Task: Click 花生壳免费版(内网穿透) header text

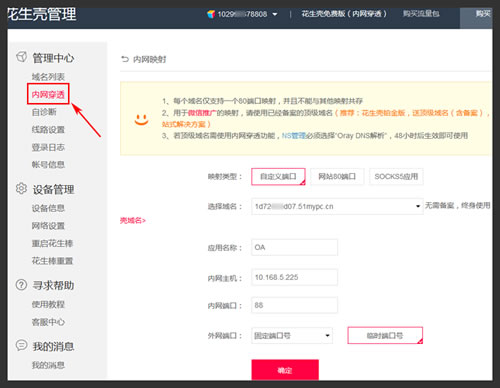Action: 344,14
